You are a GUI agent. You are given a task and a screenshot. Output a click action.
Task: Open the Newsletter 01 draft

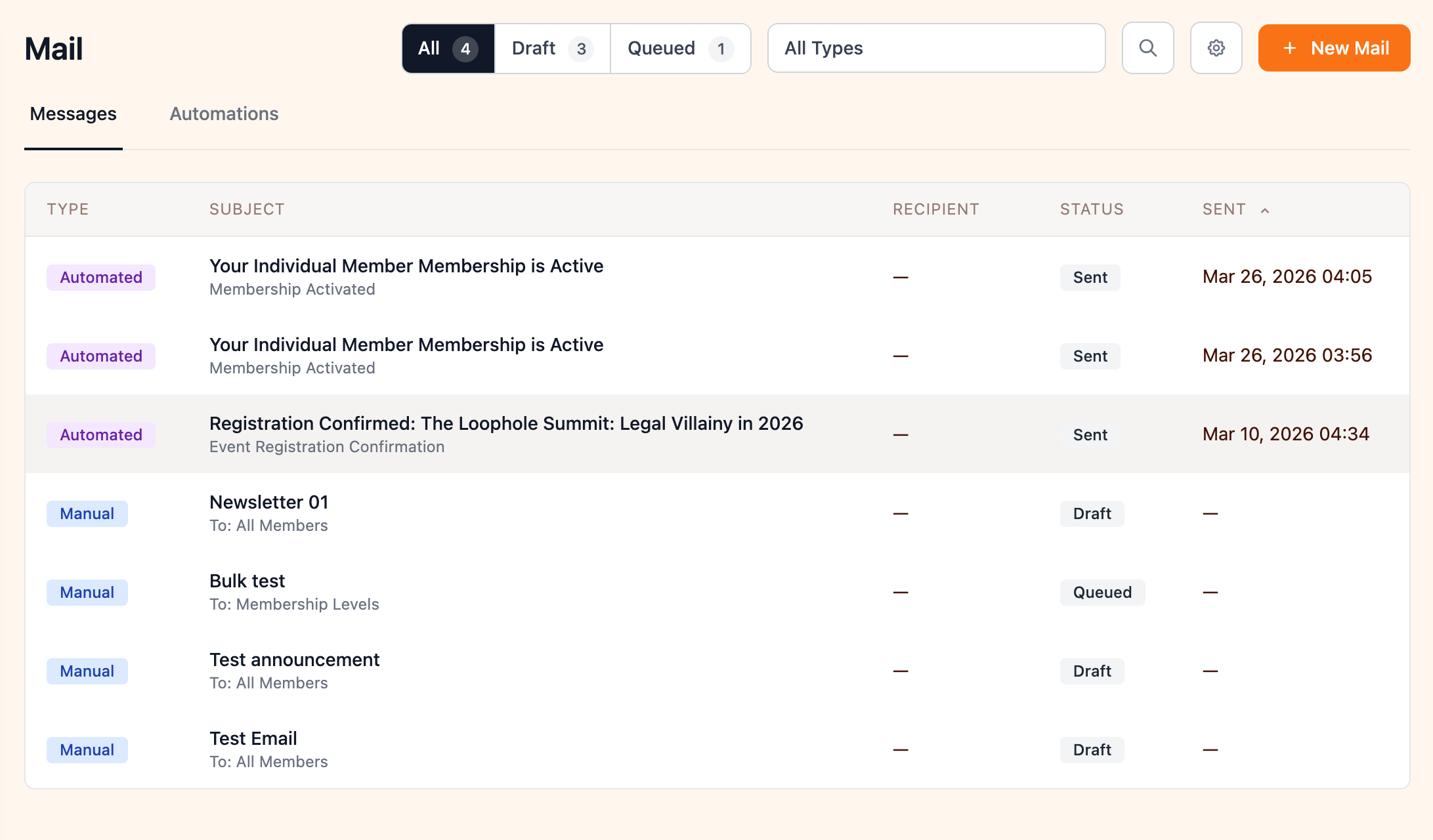pos(717,513)
